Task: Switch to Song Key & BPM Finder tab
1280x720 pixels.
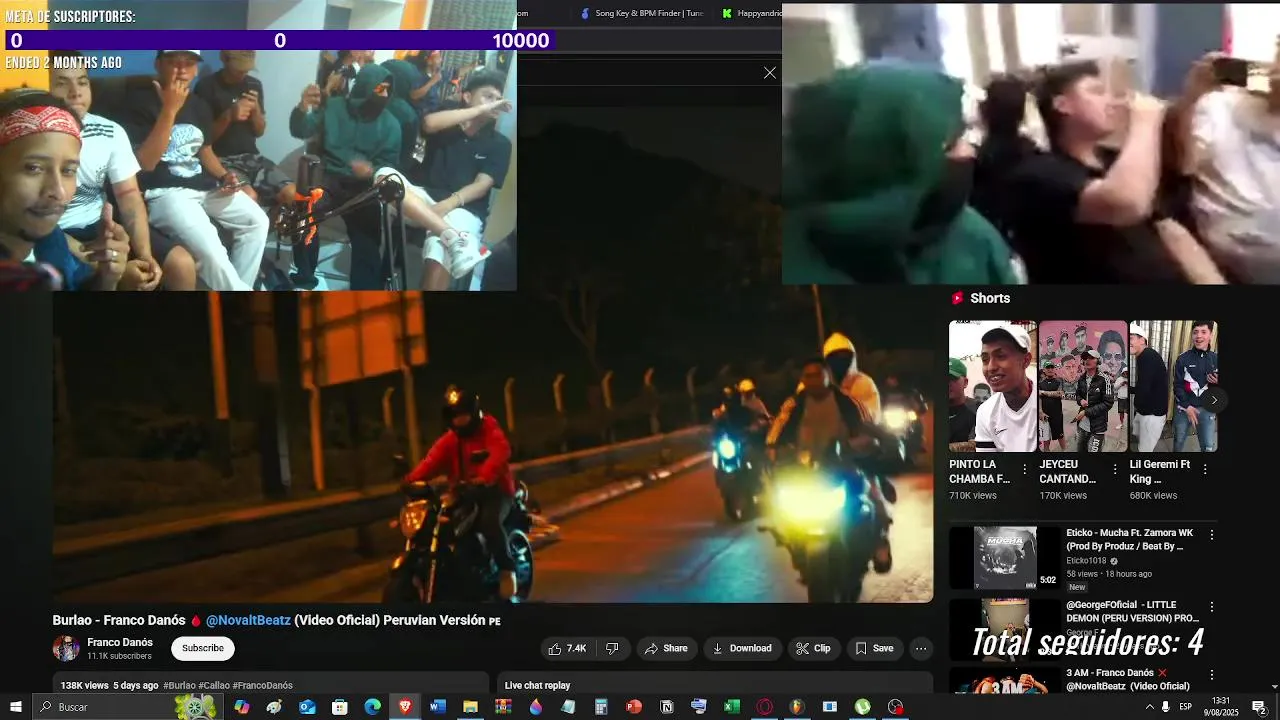Action: coord(643,13)
